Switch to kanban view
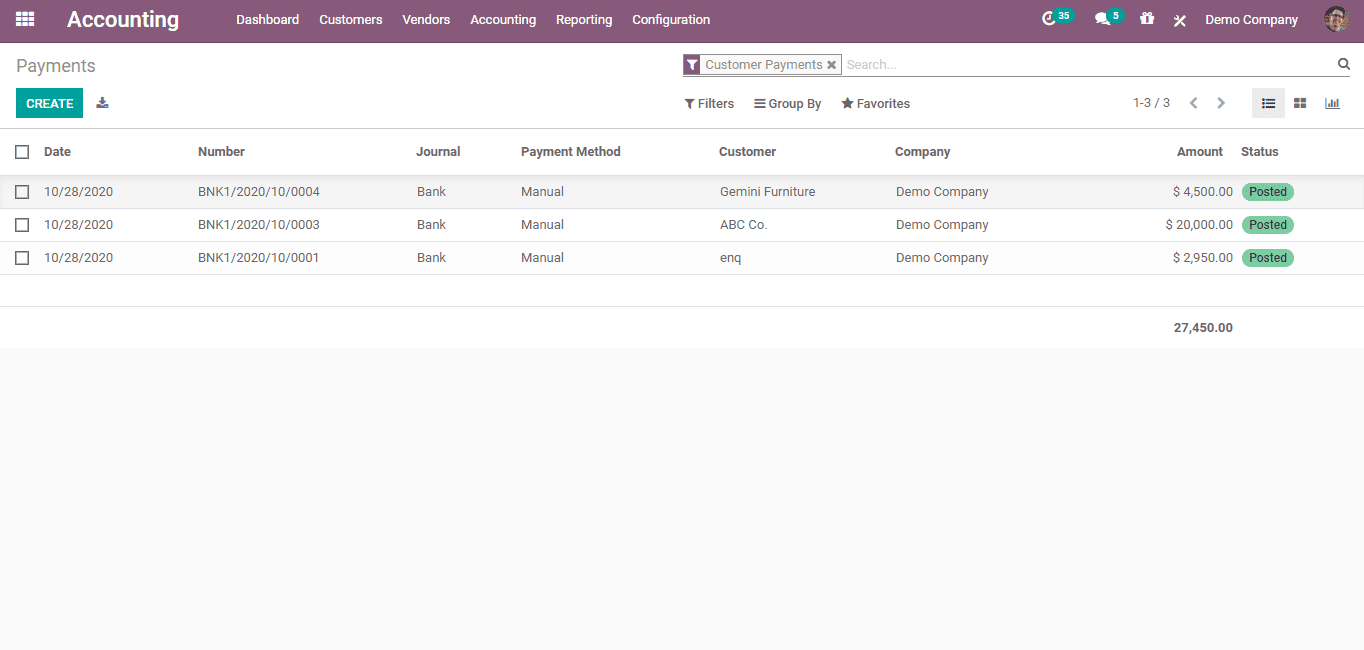 1300,103
